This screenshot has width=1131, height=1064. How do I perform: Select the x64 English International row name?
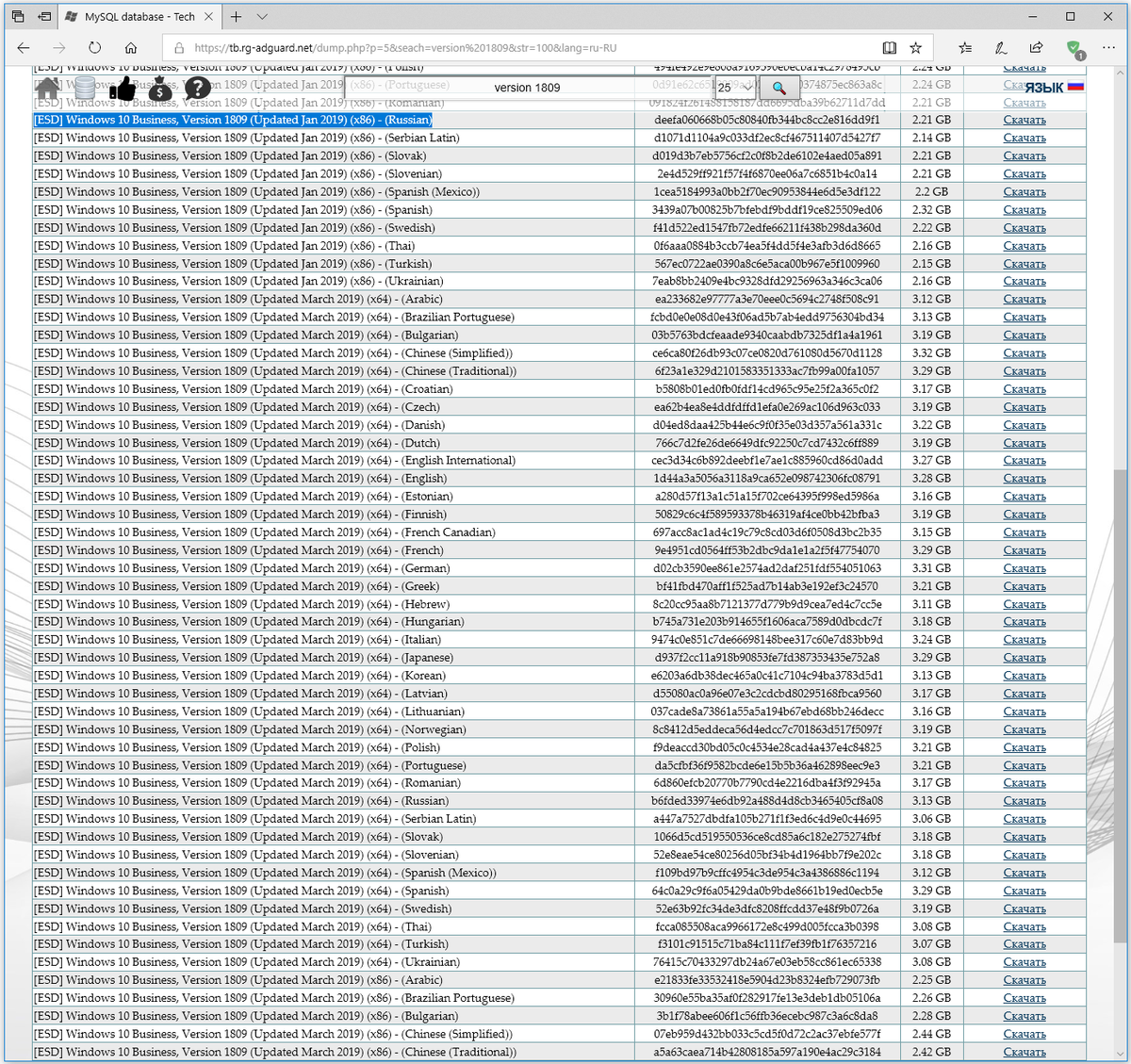pyautogui.click(x=274, y=460)
